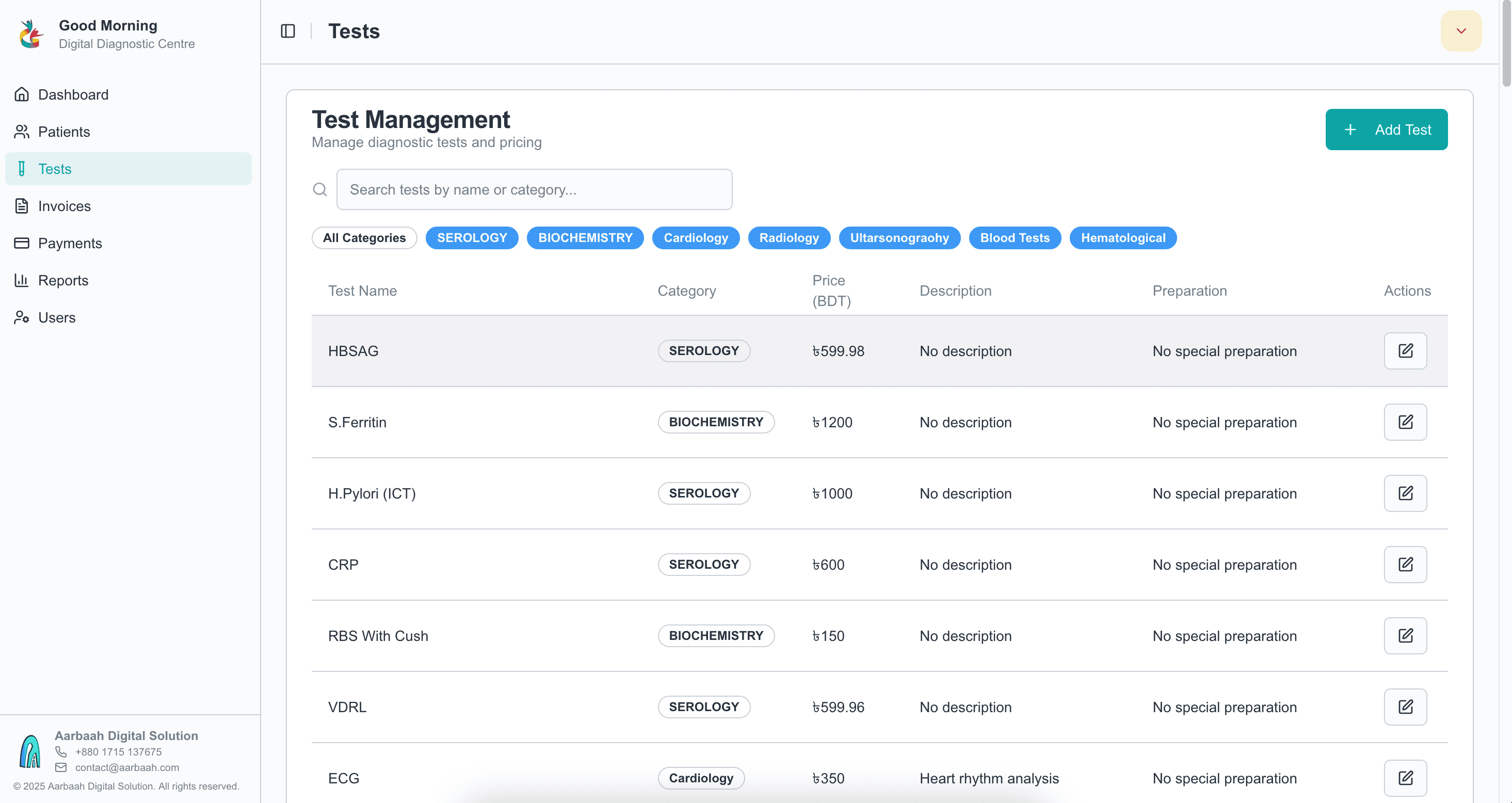Click the HBSAG test name
This screenshot has width=1512, height=803.
pos(353,351)
